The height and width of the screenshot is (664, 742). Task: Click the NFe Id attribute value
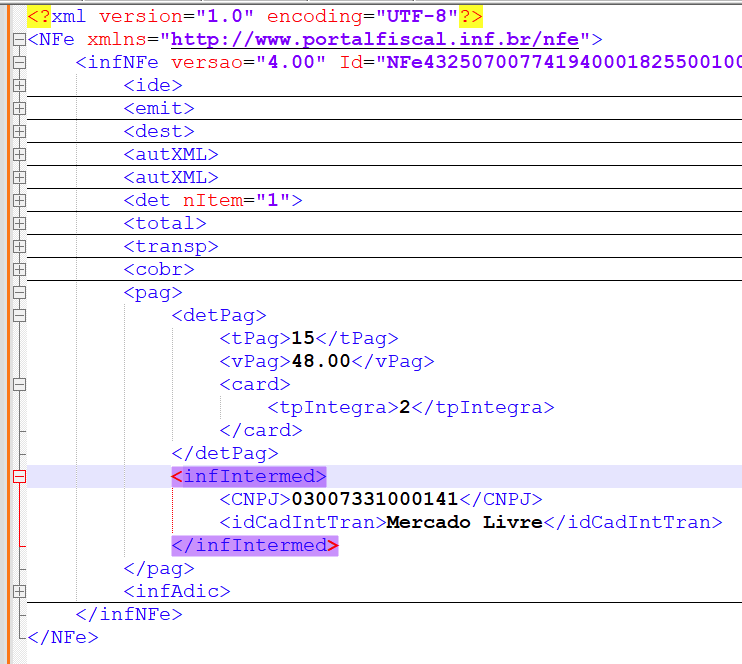(564, 62)
